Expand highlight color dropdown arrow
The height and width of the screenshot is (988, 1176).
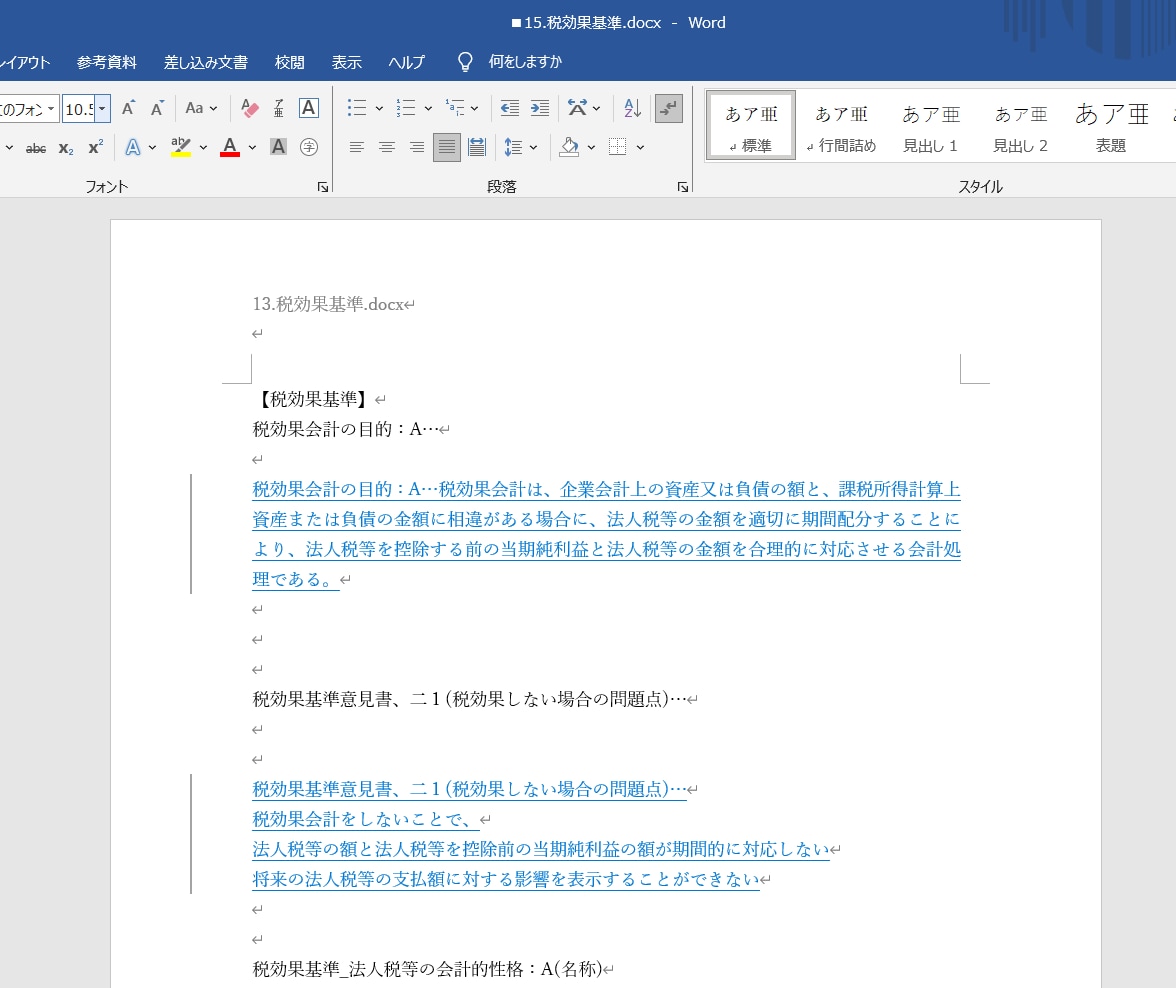(203, 148)
